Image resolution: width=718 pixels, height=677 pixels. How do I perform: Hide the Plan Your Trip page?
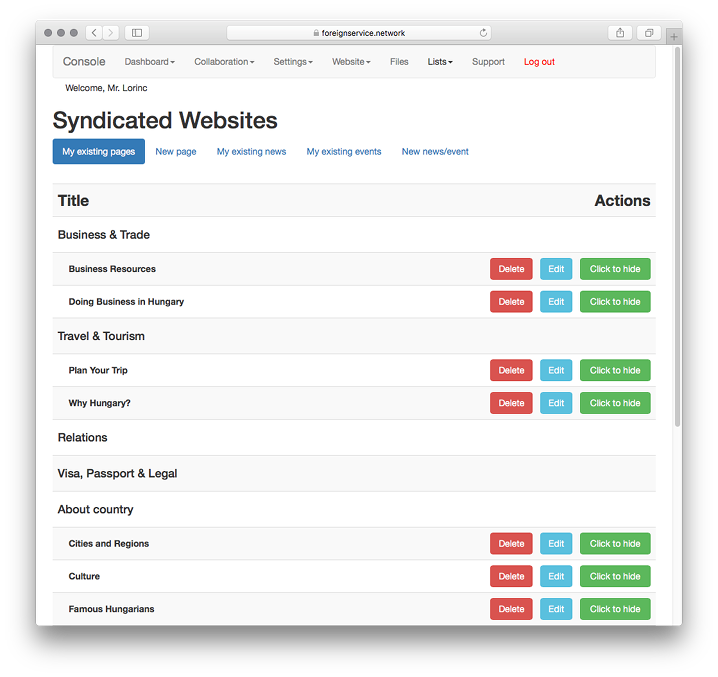click(615, 370)
